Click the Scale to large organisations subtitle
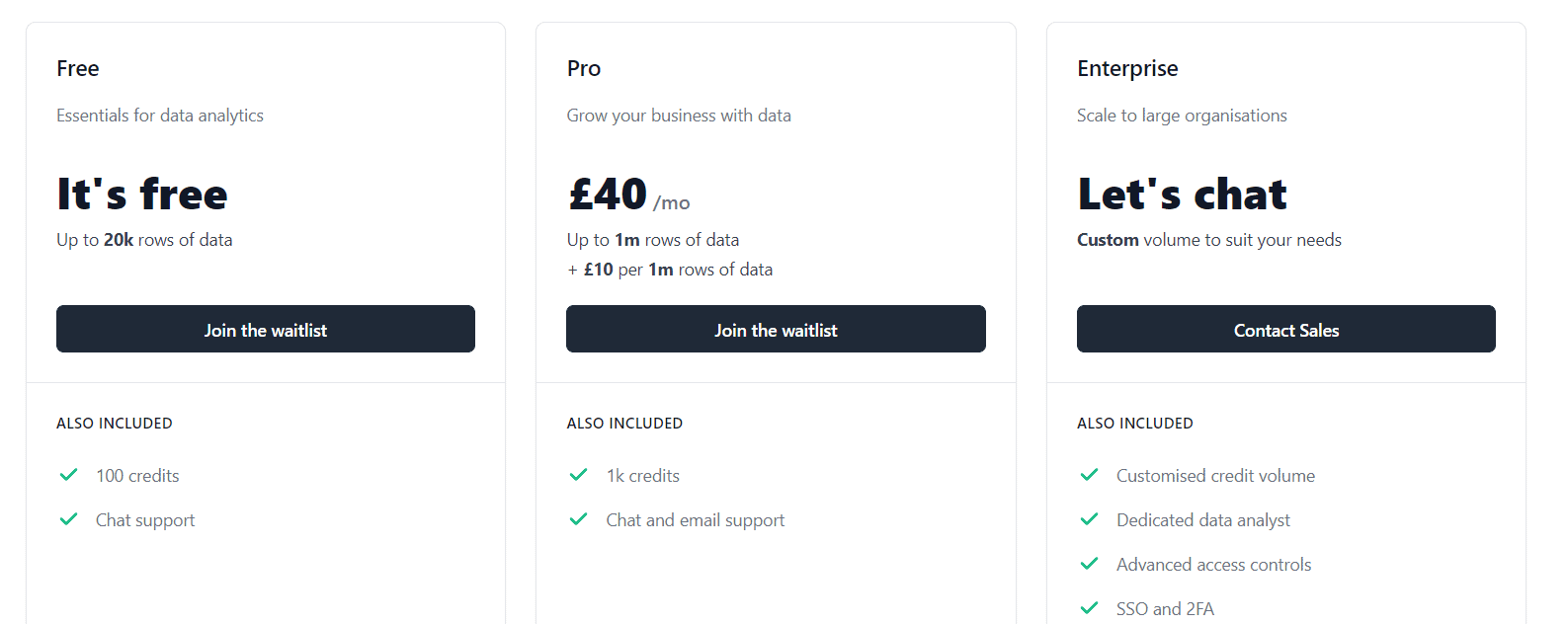Image resolution: width=1568 pixels, height=624 pixels. point(1182,116)
